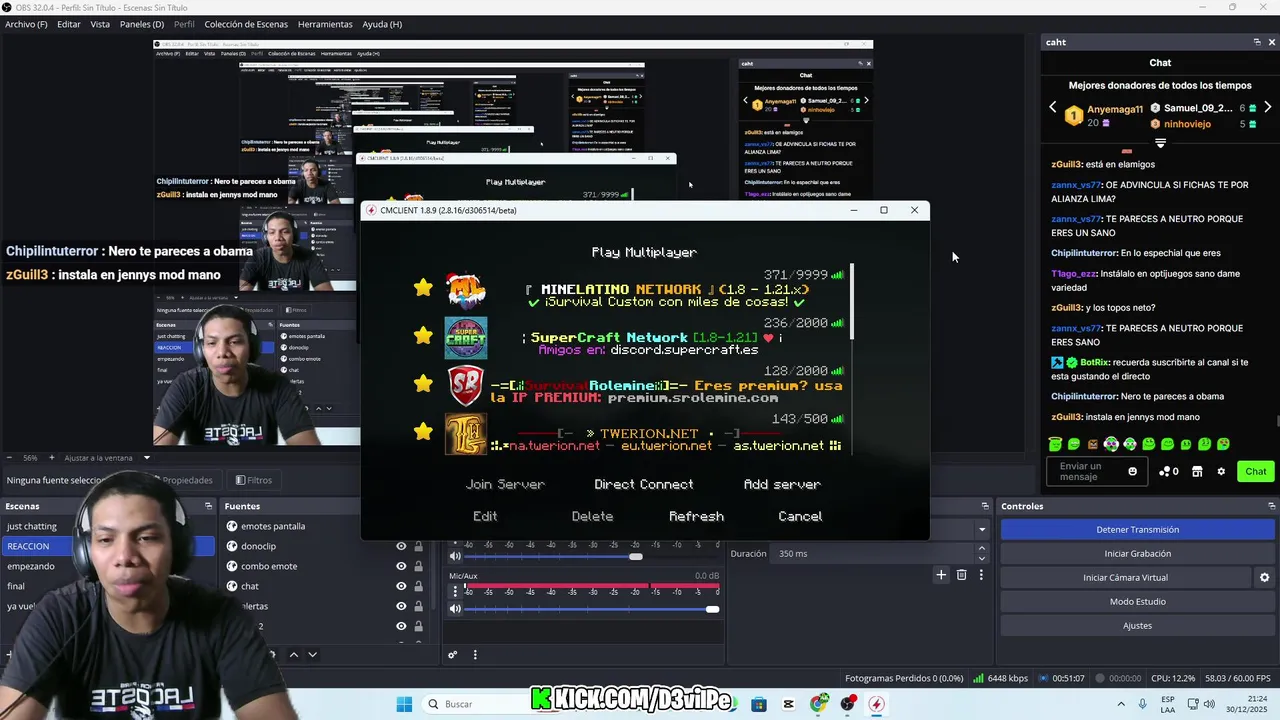This screenshot has height=720, width=1280.
Task: Click Modo Estudio button
Action: pyautogui.click(x=1137, y=601)
